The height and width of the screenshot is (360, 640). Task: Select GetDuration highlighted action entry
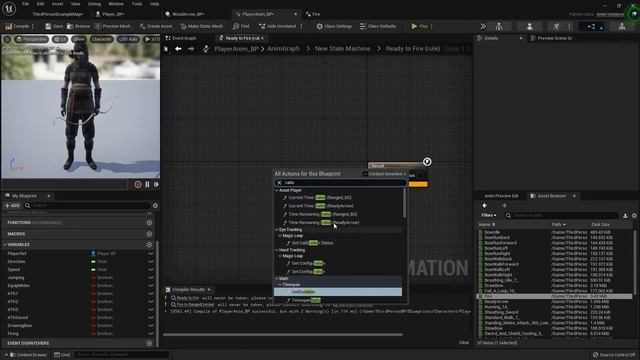click(x=338, y=292)
